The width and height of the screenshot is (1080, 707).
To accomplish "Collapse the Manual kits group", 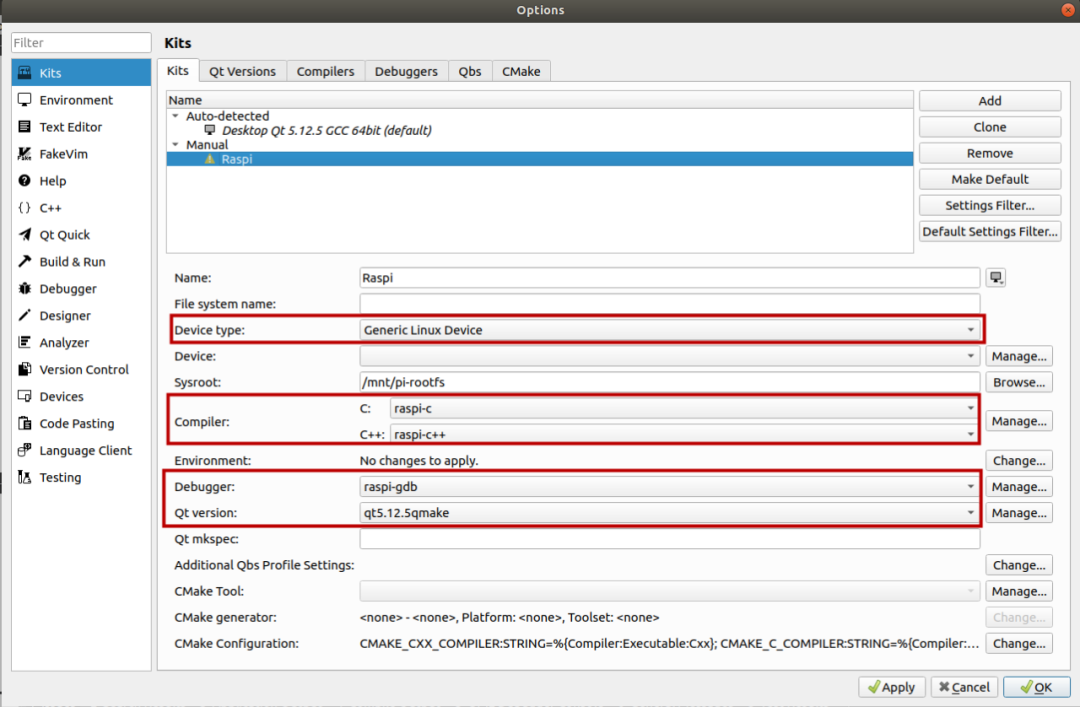I will (176, 144).
